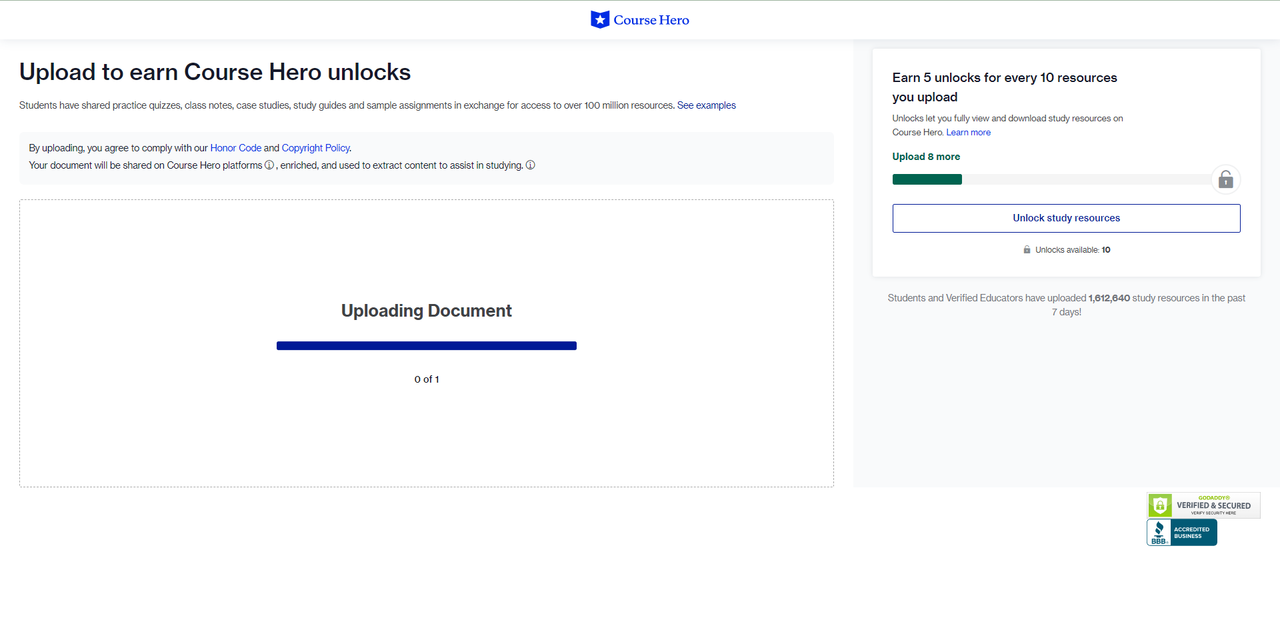The image size is (1280, 620).
Task: Select the padlock icon at progress bar end
Action: click(x=1225, y=179)
